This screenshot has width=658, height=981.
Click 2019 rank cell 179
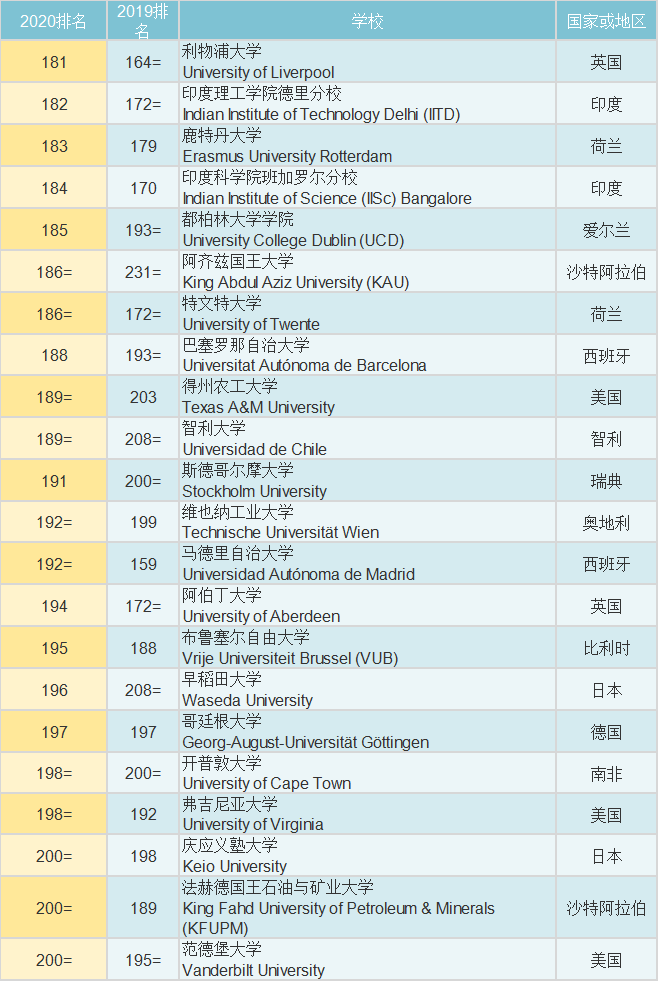coord(143,146)
